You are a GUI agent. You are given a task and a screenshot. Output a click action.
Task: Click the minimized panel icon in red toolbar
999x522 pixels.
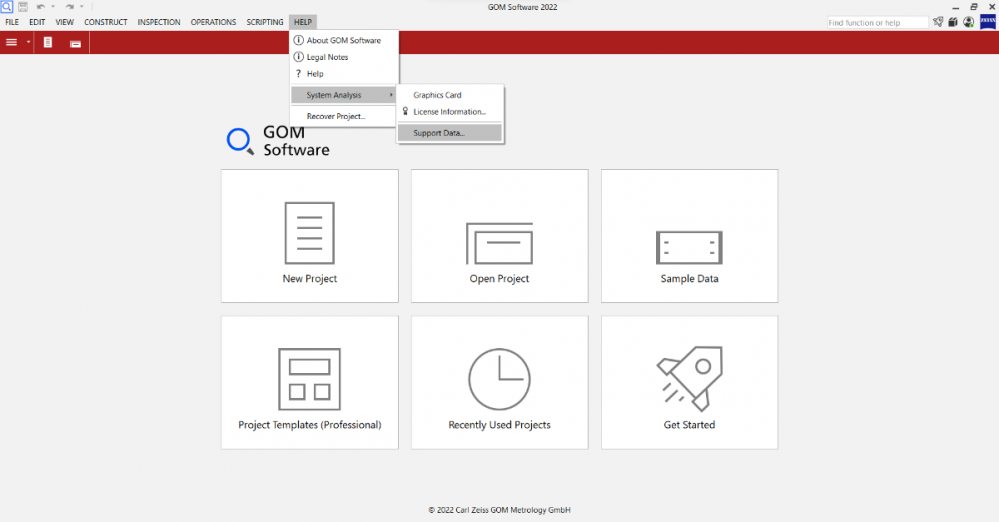point(75,43)
